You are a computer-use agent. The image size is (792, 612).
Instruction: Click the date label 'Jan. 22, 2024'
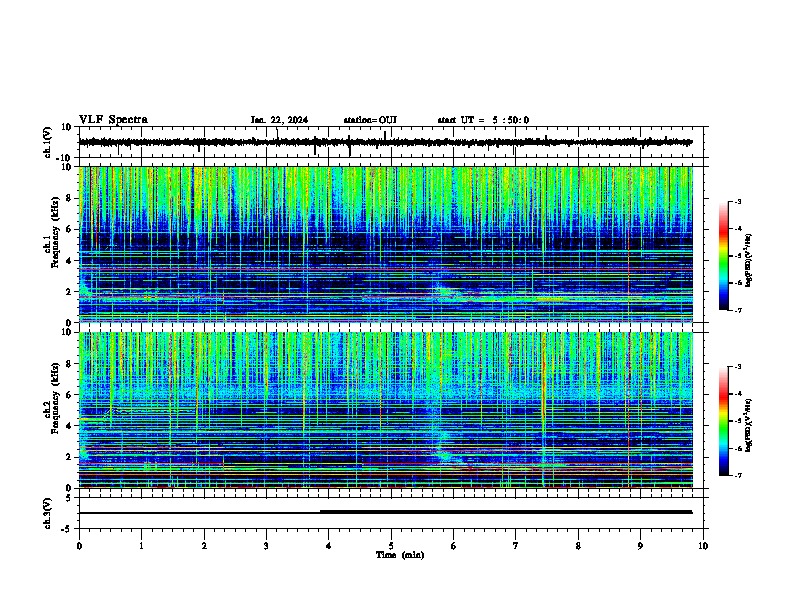point(279,120)
